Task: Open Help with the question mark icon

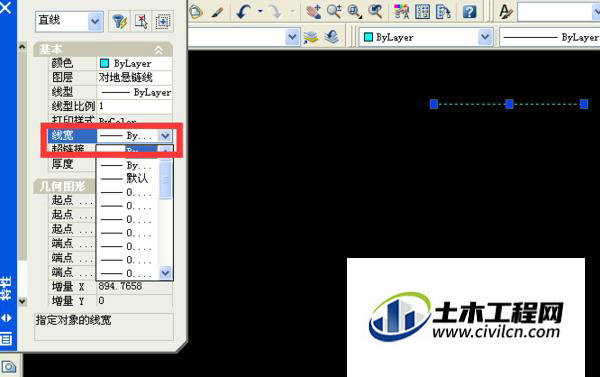Action: (x=469, y=11)
